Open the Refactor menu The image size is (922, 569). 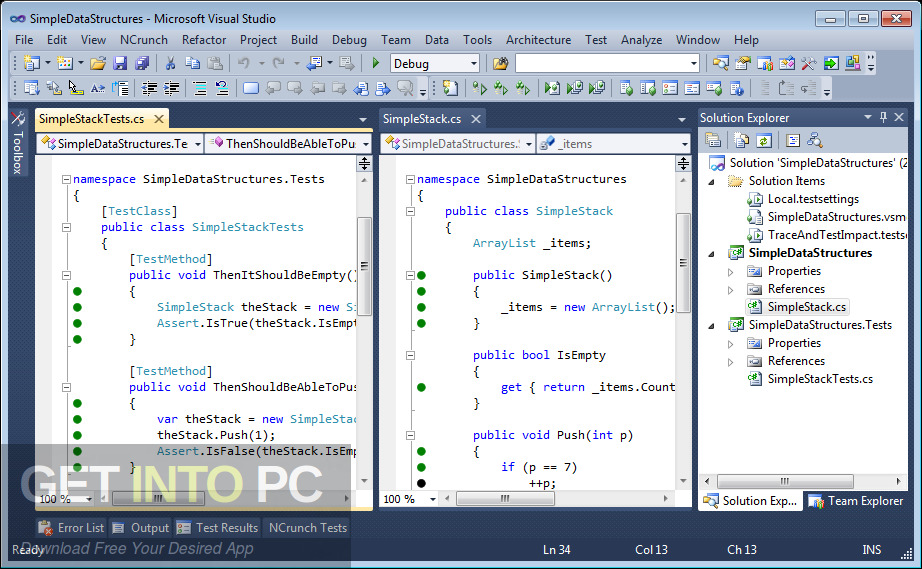coord(204,40)
